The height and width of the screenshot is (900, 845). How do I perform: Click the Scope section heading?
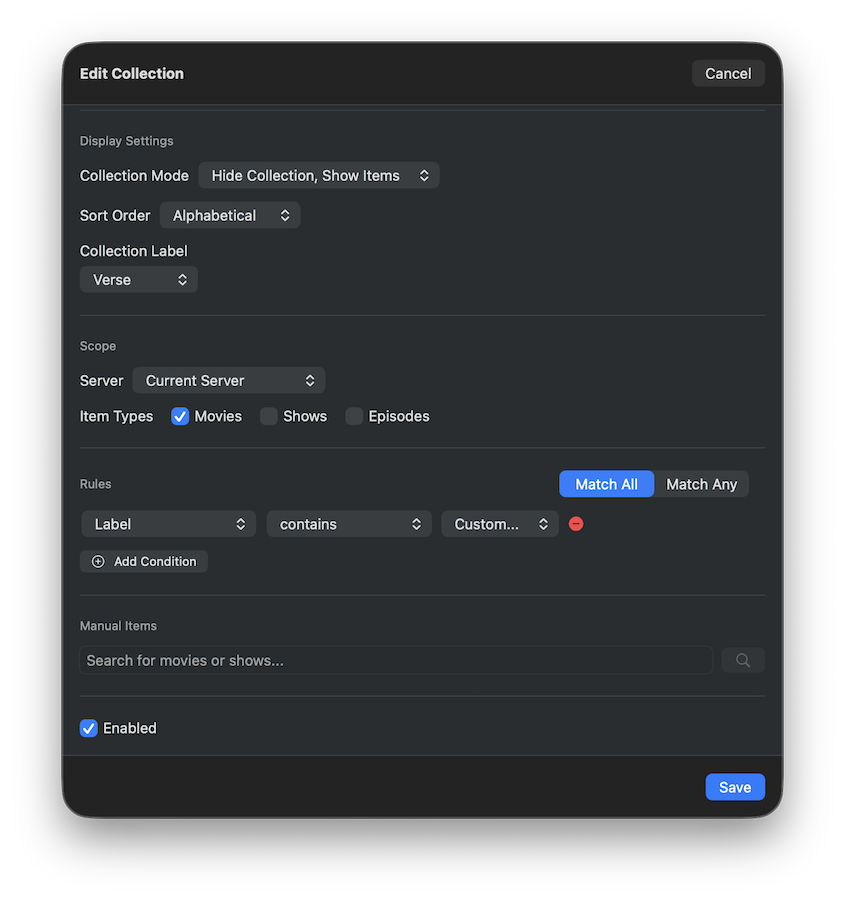(98, 346)
